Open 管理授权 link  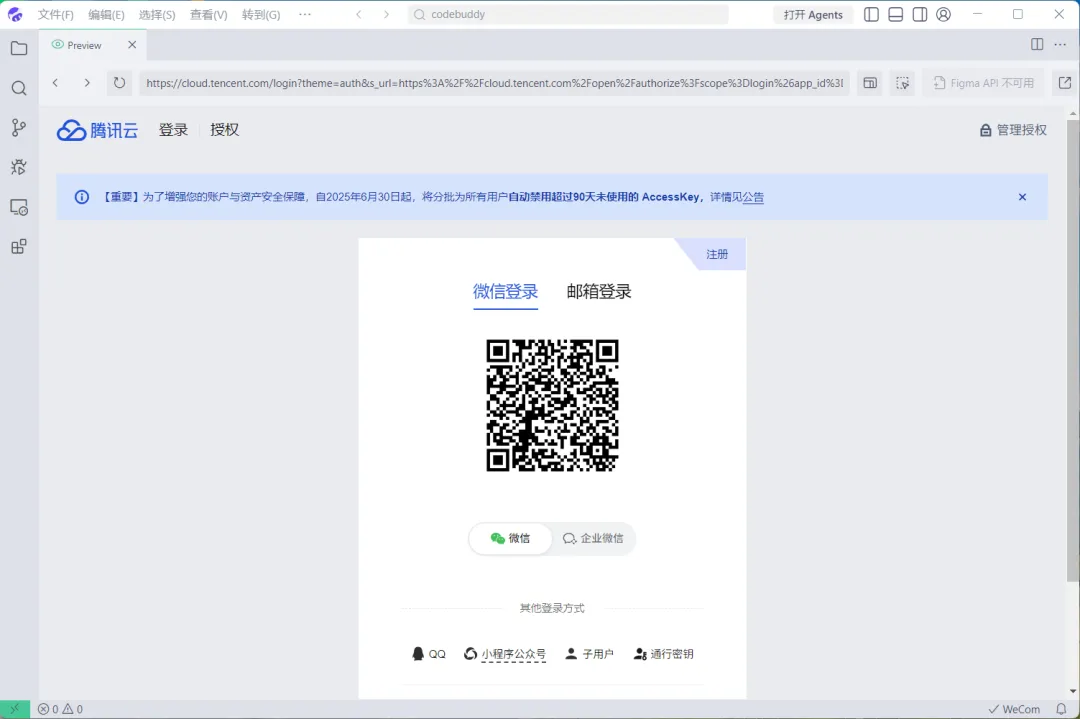(1013, 130)
